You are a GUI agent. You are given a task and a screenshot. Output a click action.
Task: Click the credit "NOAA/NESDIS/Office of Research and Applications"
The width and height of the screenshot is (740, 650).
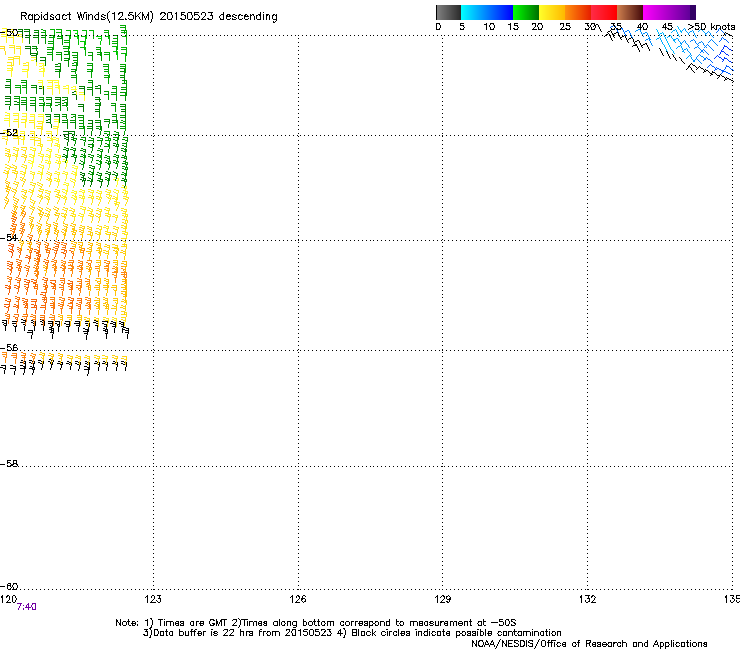click(x=589, y=644)
